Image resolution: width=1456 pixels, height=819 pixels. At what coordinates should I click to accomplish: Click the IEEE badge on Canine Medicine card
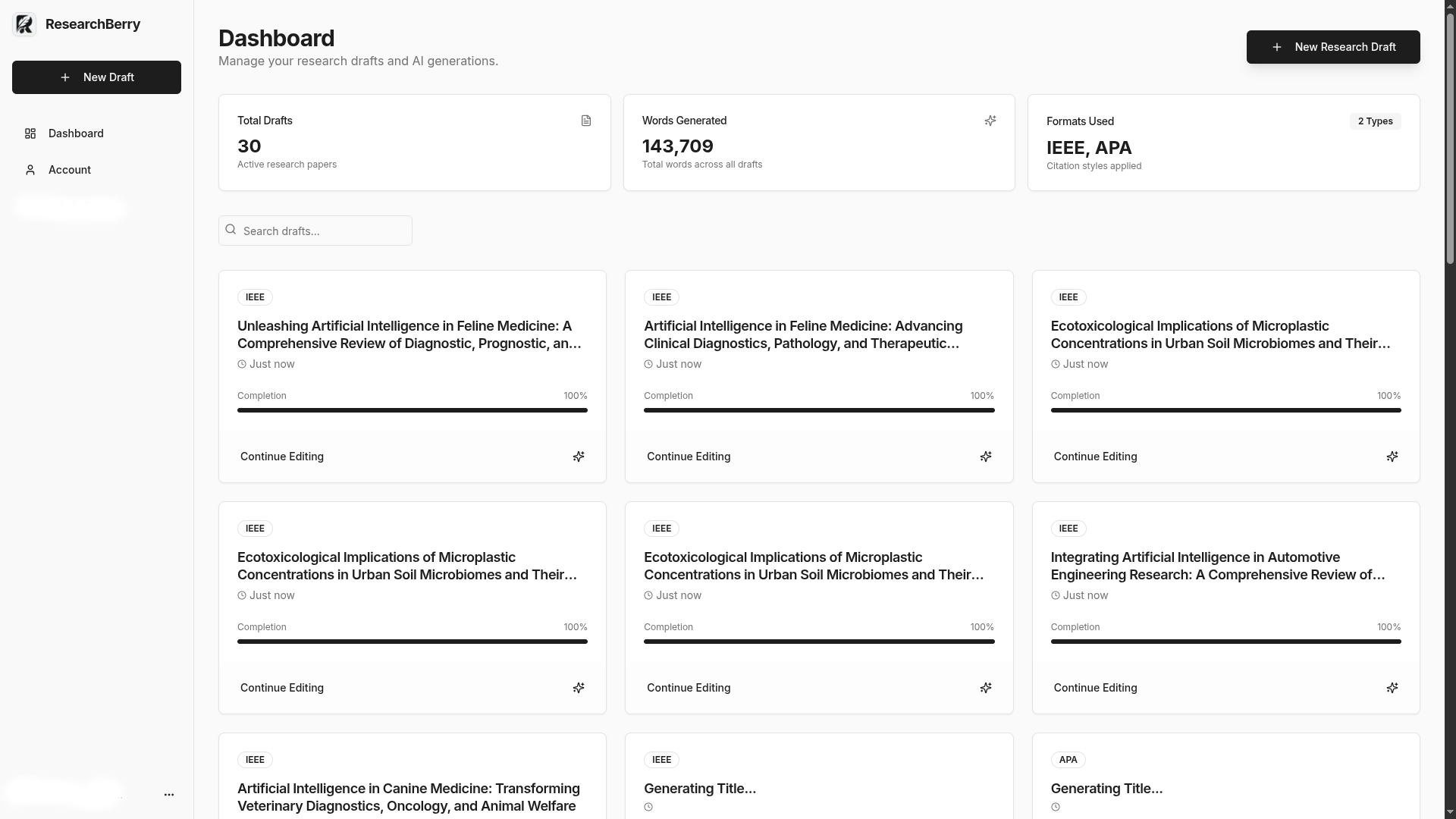tap(255, 760)
